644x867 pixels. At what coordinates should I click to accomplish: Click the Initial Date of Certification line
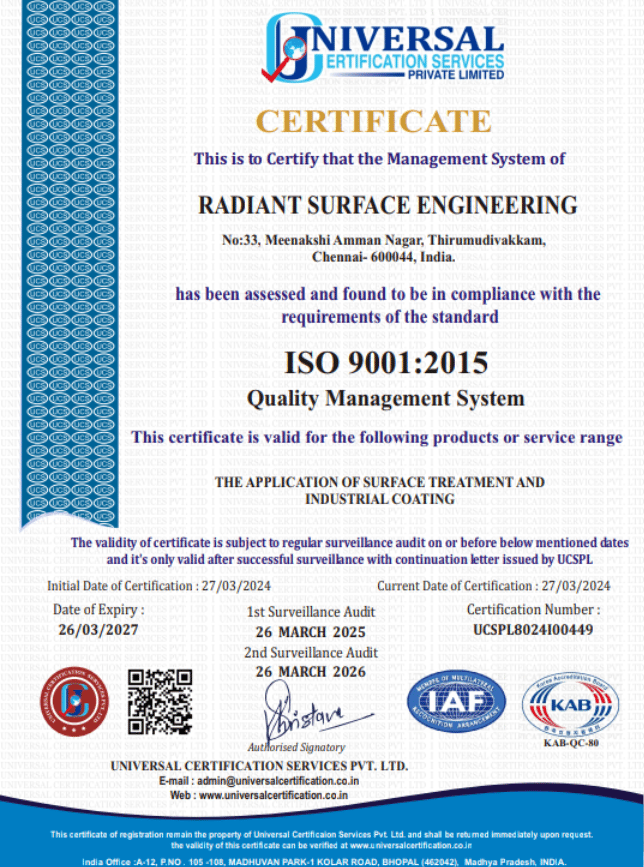[159, 586]
